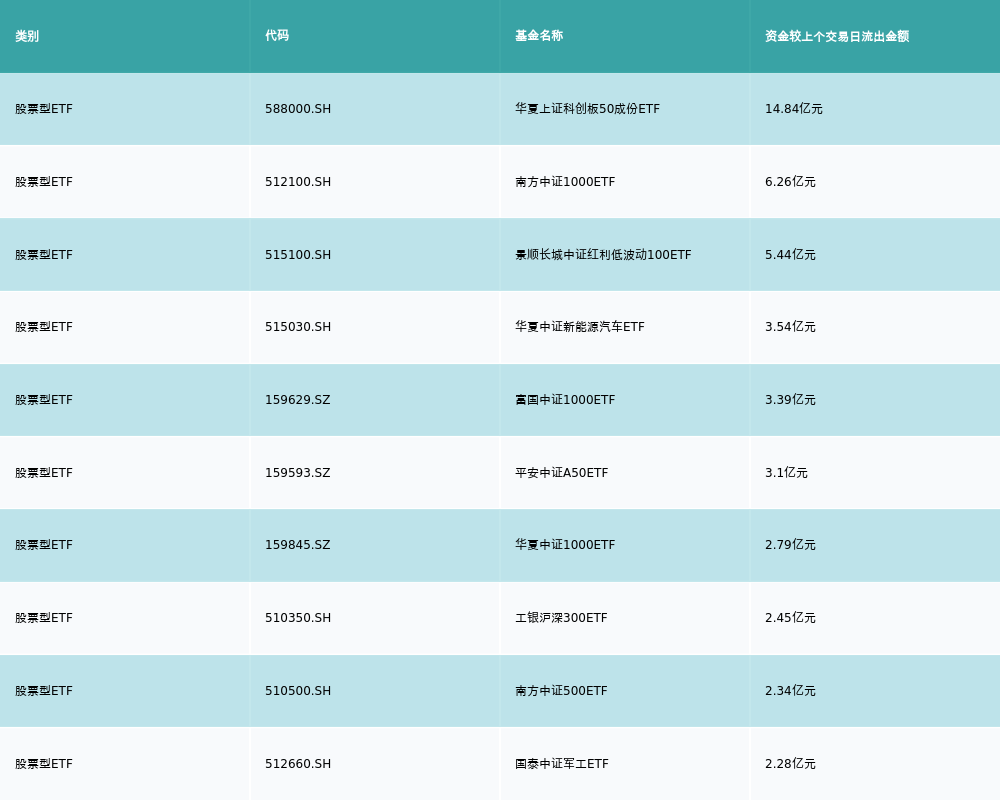Select fund code 588000.SH
The image size is (1000, 800).
point(298,109)
